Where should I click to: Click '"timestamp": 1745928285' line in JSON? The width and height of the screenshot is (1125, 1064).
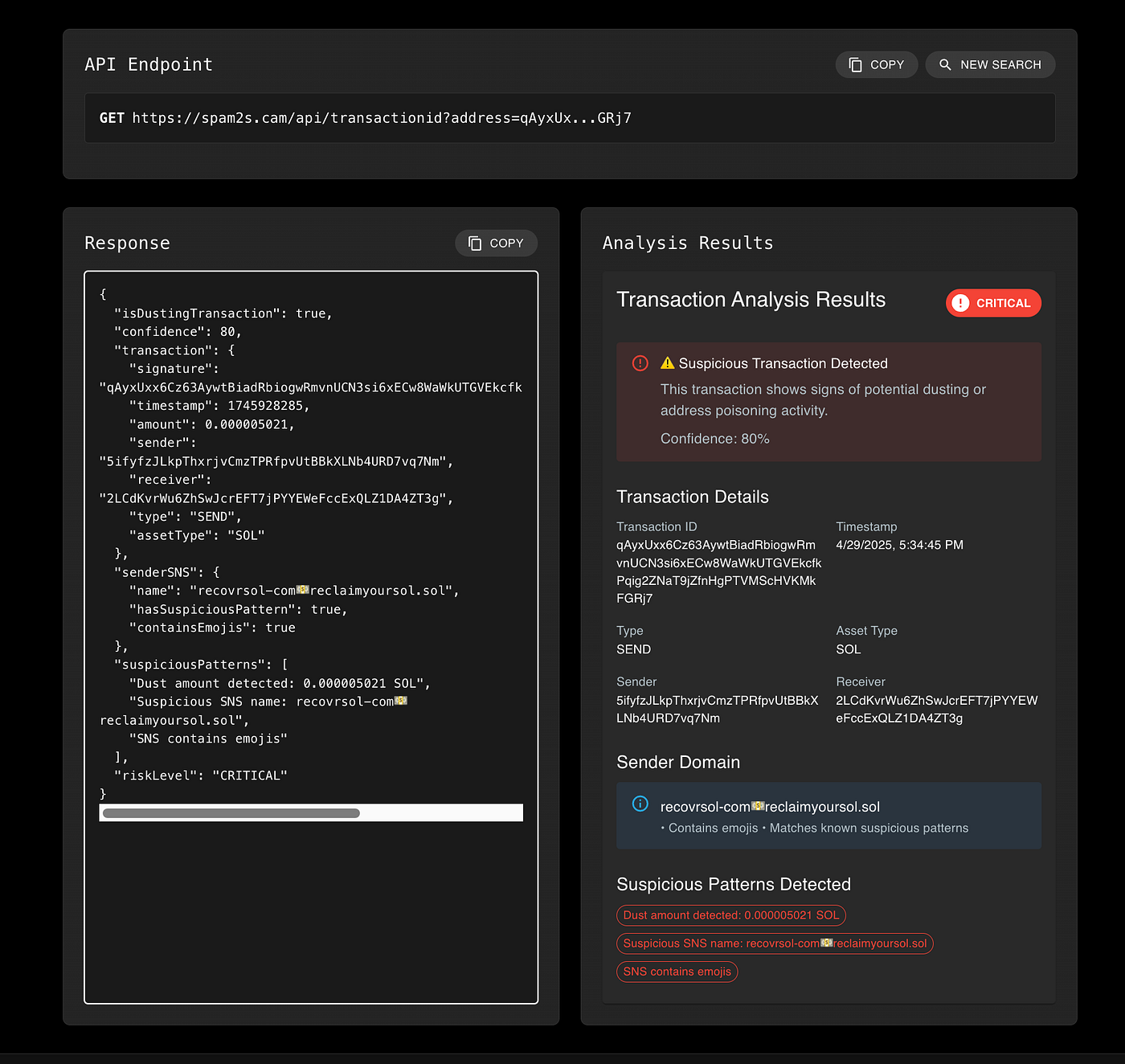point(219,406)
